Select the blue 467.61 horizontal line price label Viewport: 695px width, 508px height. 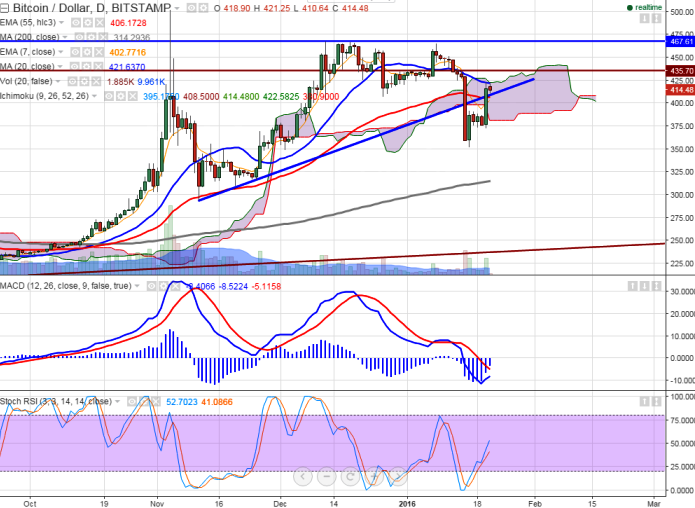tap(680, 42)
